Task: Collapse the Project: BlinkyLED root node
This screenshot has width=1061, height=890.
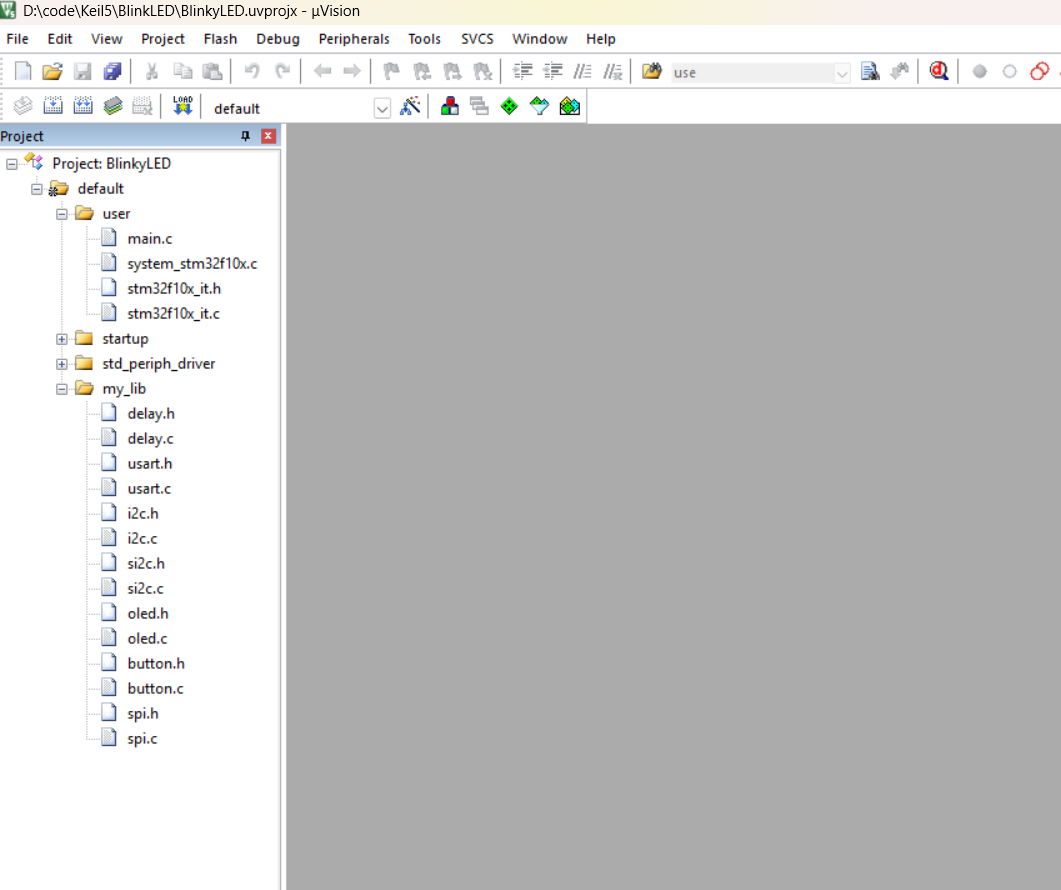Action: [x=12, y=164]
